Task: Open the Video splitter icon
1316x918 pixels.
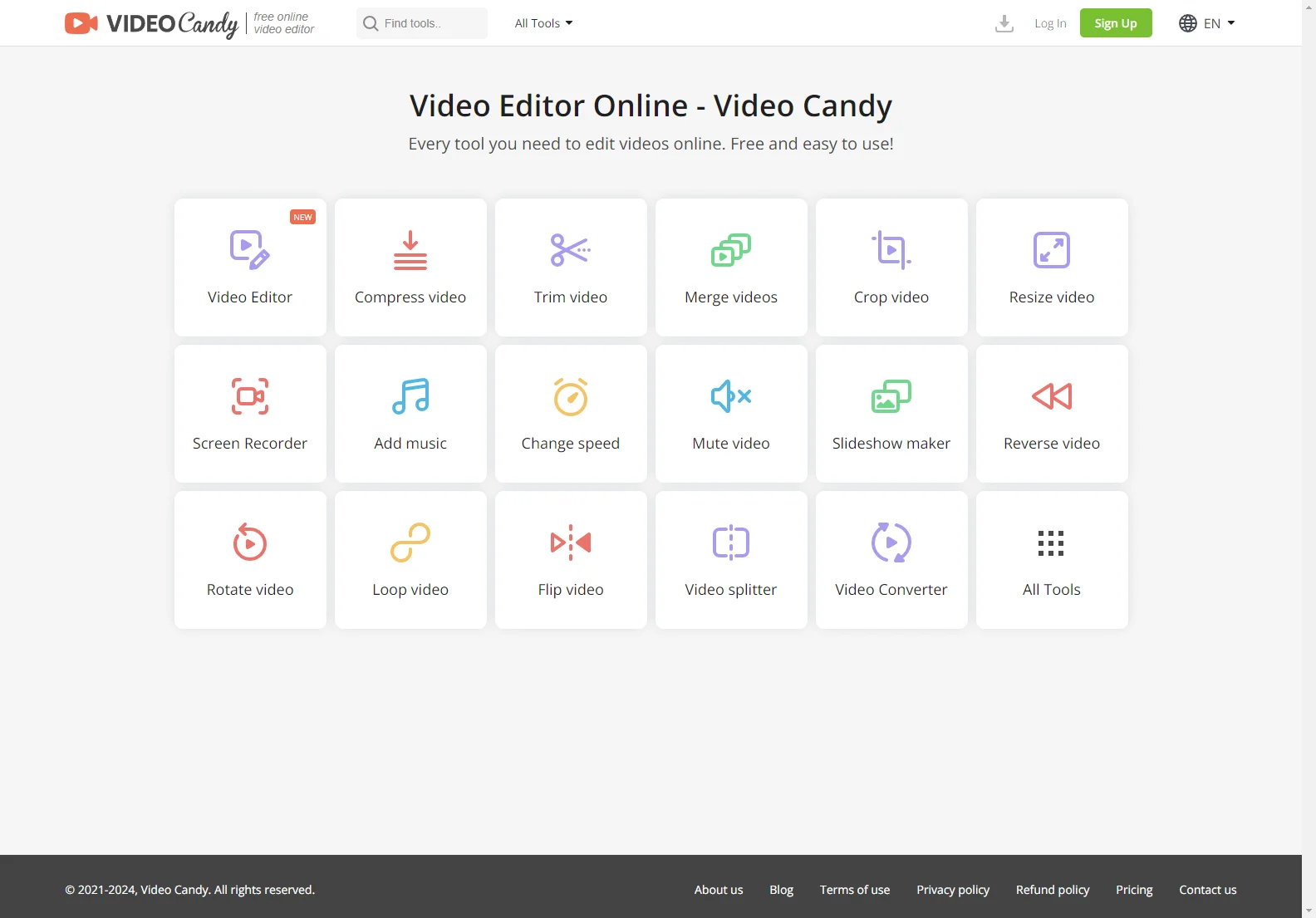Action: pos(731,542)
